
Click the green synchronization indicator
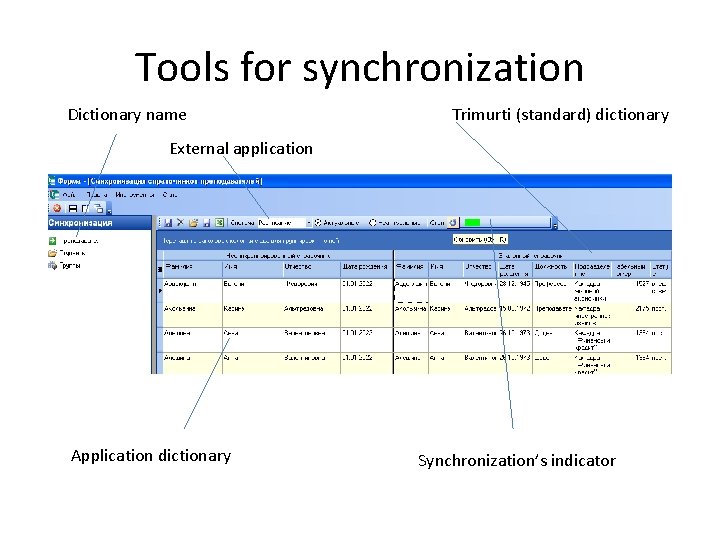[x=472, y=223]
